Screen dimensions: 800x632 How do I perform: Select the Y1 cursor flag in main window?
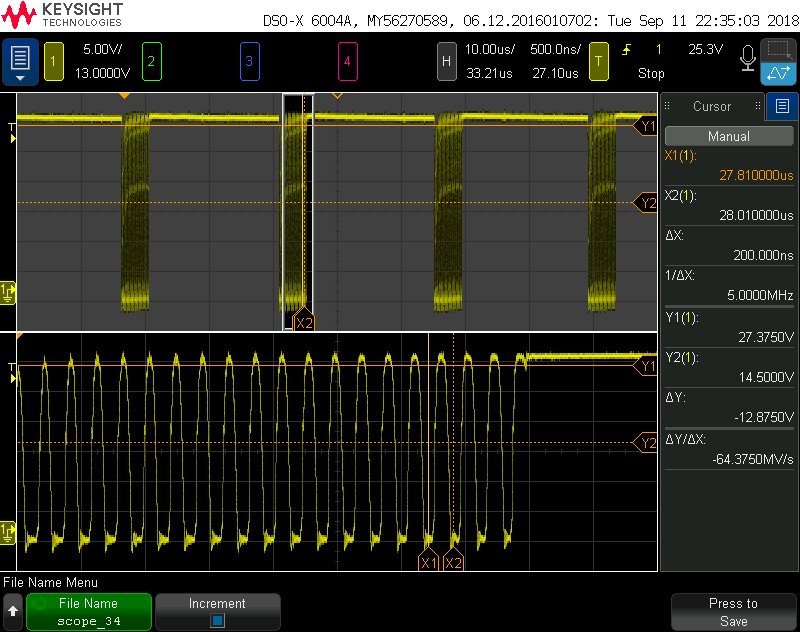pos(645,126)
